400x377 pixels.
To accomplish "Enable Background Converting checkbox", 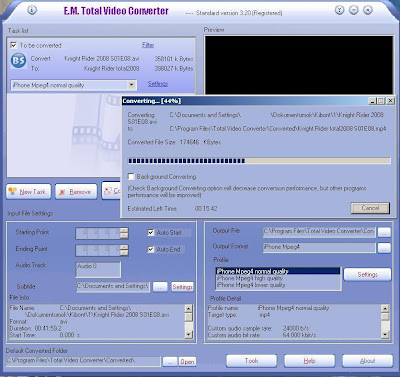I will tap(131, 176).
